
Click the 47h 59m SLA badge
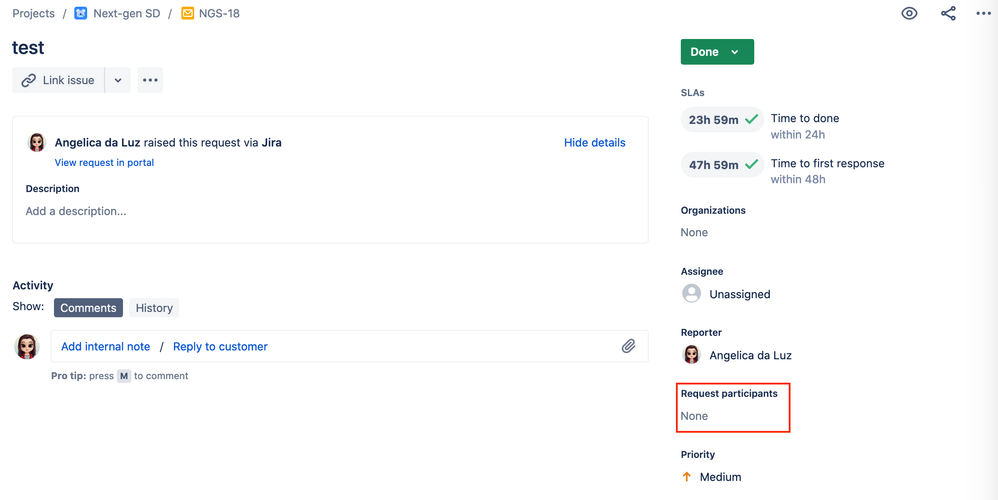pyautogui.click(x=722, y=164)
